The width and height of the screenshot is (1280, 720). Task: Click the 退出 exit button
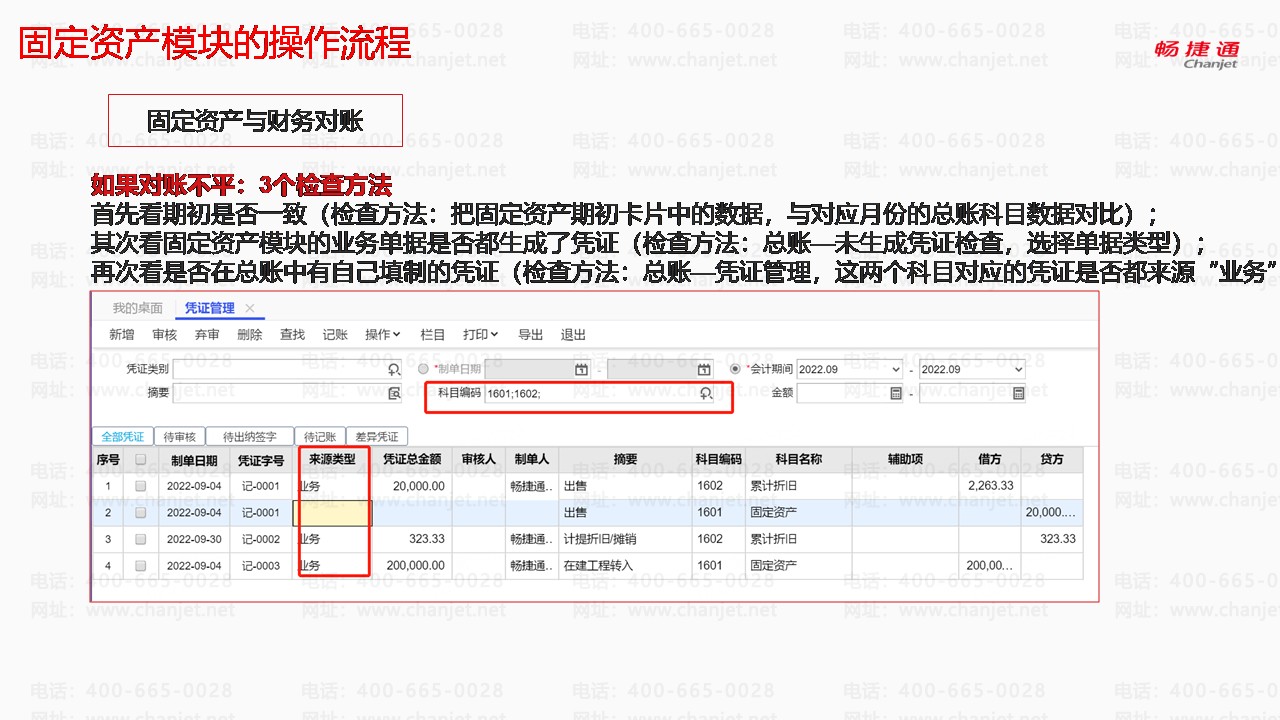click(x=573, y=334)
